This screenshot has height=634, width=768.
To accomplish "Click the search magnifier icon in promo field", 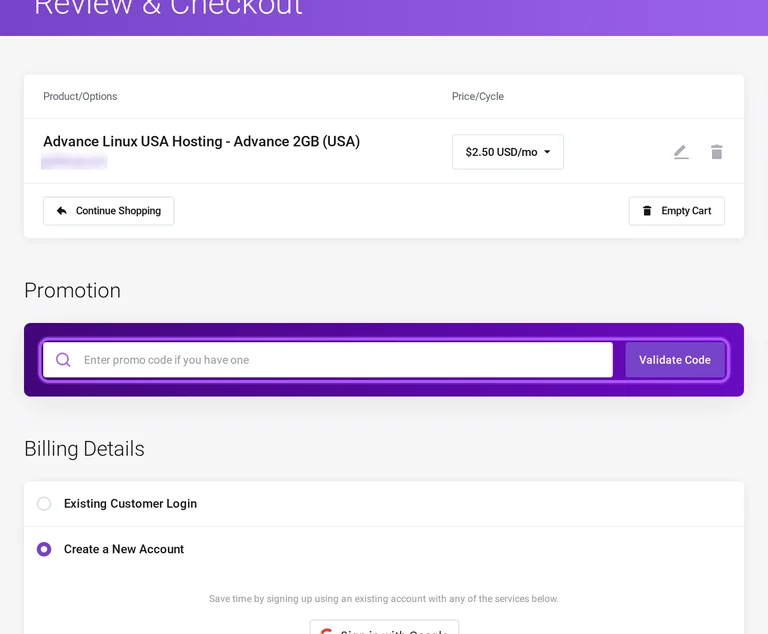I will click(63, 360).
